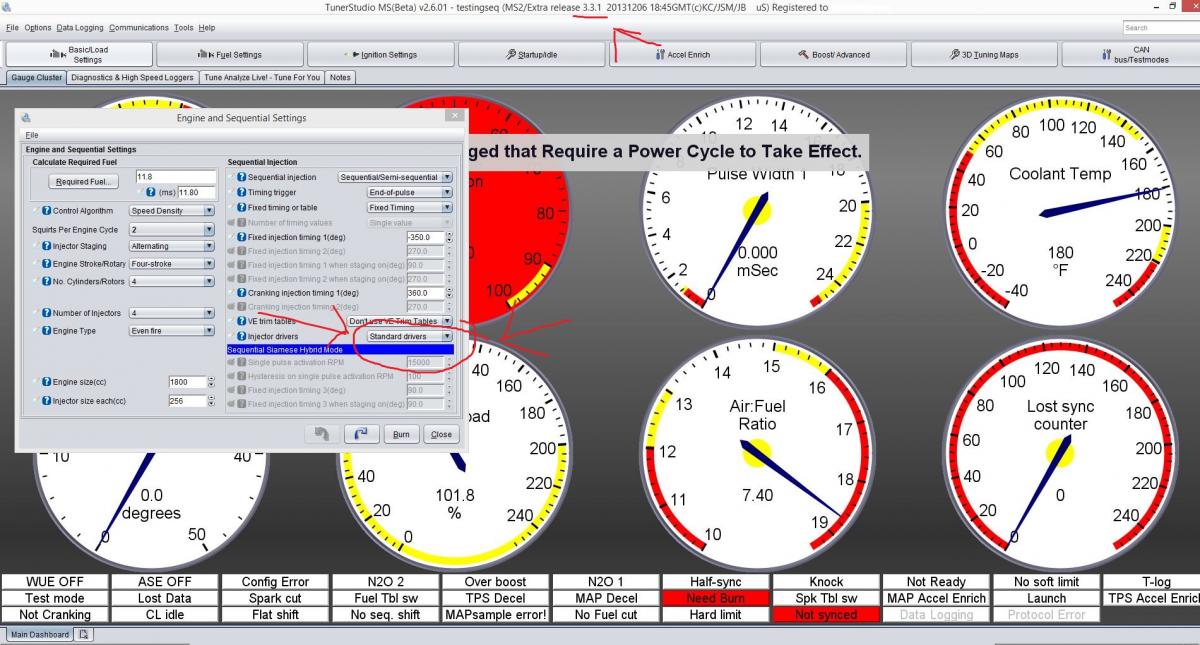Click the Required Fuel 11.8 input field
Viewport: 1200px width, 645px height.
pos(175,177)
